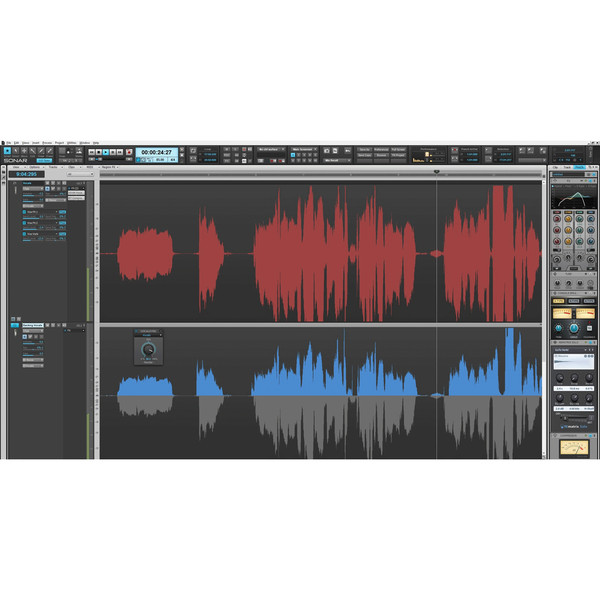Screen dimensions: 600x600
Task: Mute the Vocals track
Action: pyautogui.click(x=47, y=183)
